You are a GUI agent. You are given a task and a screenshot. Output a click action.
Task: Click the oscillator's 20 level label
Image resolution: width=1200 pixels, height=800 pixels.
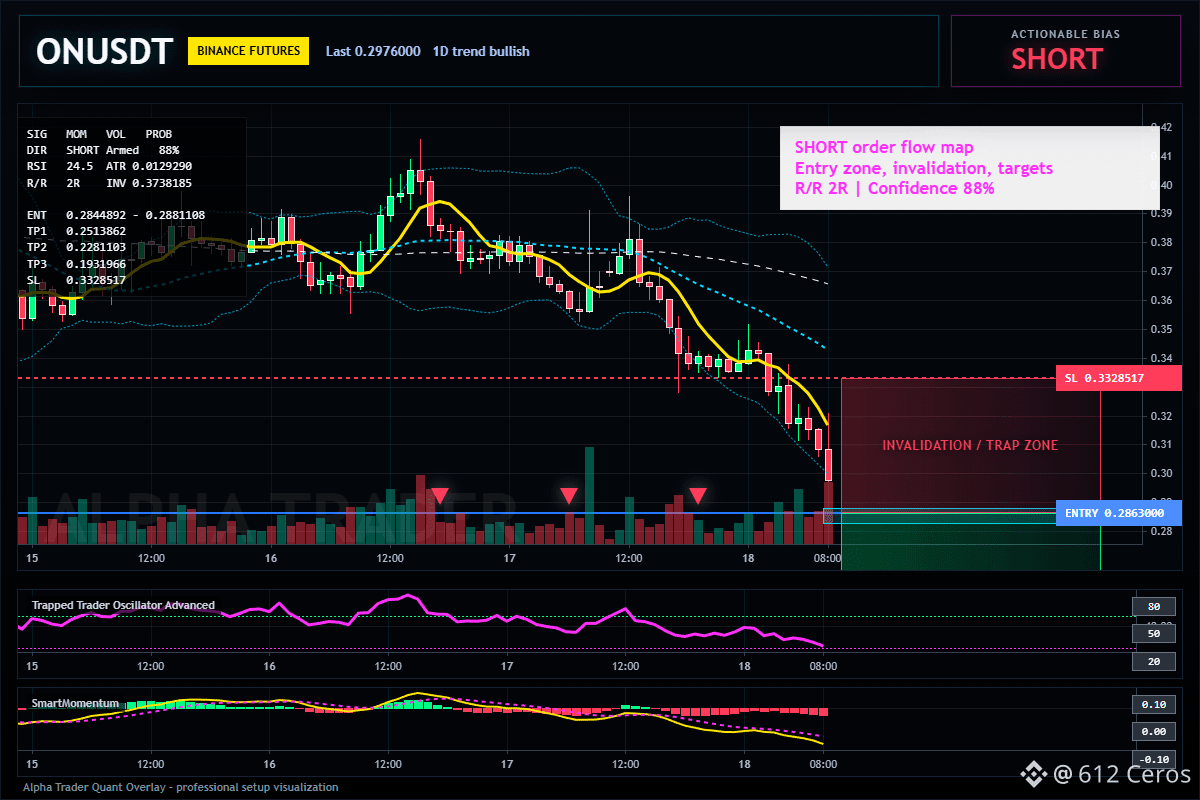[1153, 662]
